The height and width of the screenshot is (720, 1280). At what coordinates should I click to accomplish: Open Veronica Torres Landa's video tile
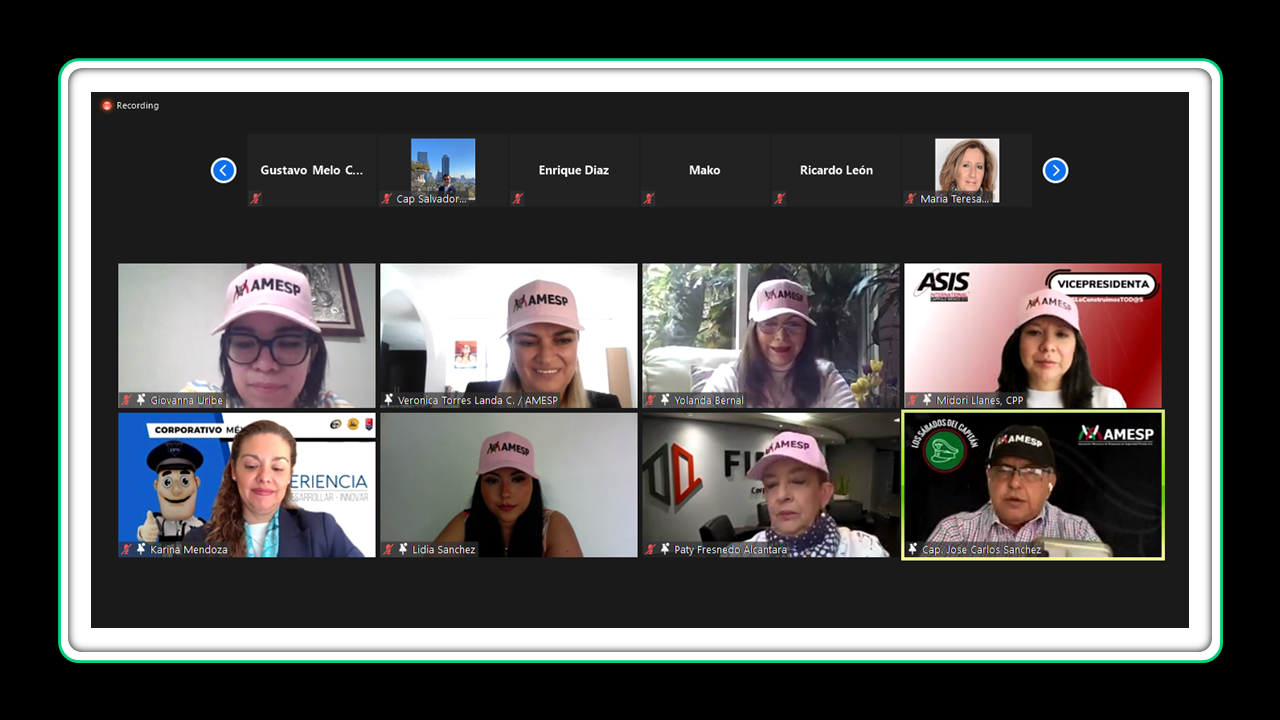pos(509,335)
